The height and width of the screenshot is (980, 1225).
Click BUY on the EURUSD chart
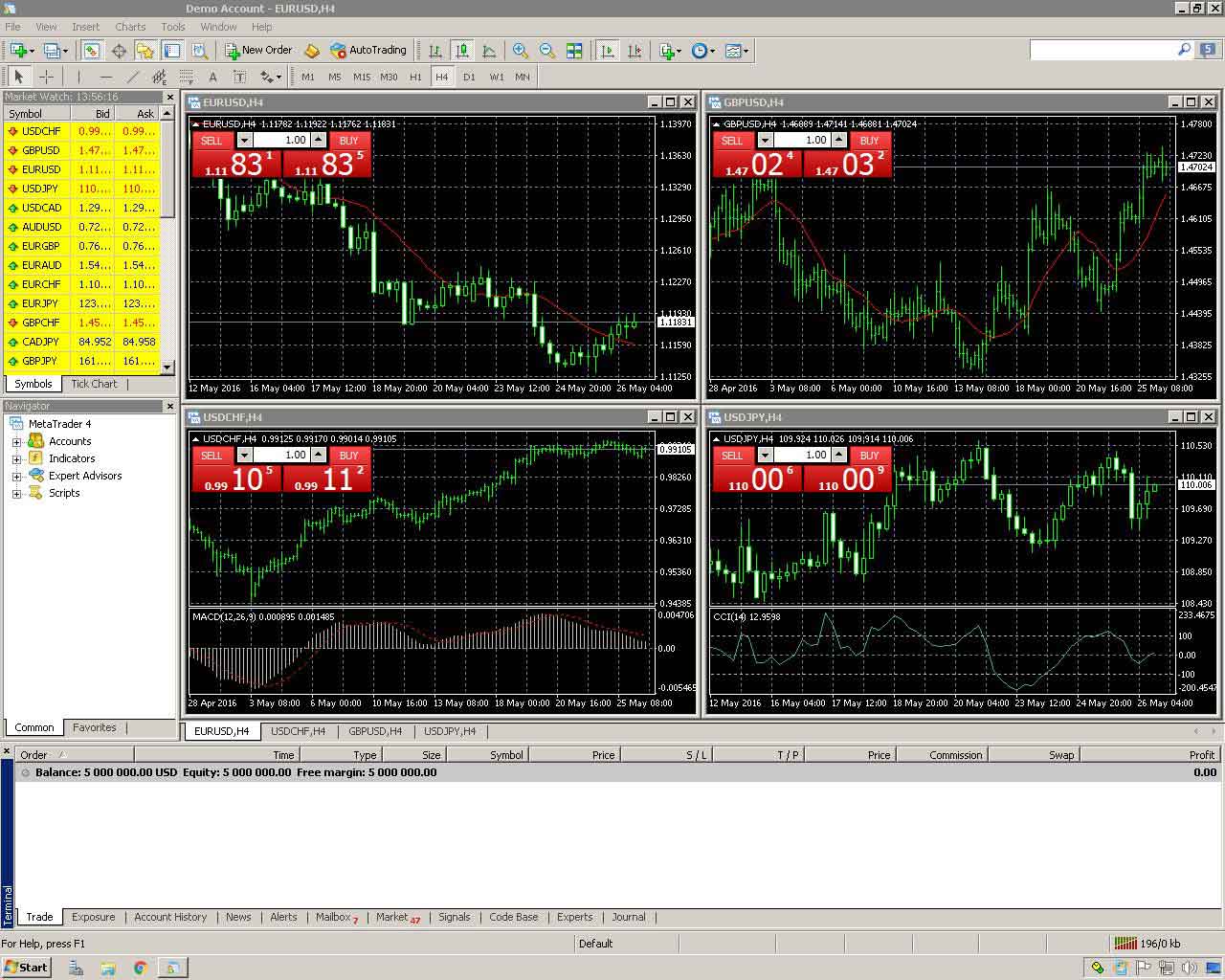click(348, 141)
